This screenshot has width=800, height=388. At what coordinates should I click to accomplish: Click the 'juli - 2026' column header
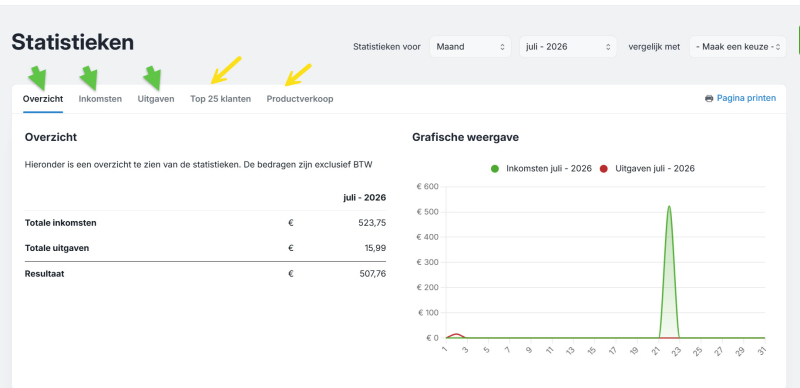pyautogui.click(x=364, y=198)
